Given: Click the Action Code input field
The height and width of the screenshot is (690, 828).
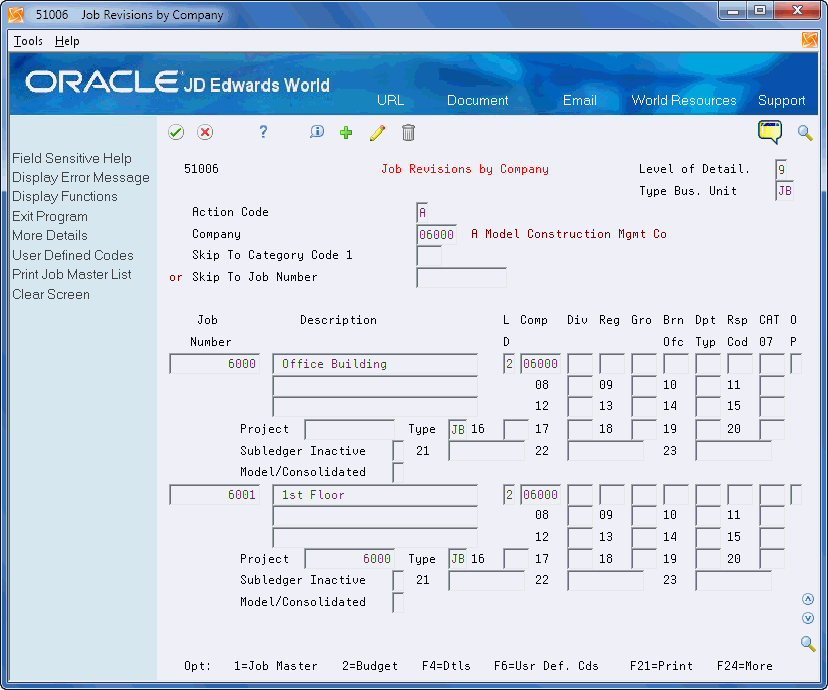Looking at the screenshot, I should [422, 212].
